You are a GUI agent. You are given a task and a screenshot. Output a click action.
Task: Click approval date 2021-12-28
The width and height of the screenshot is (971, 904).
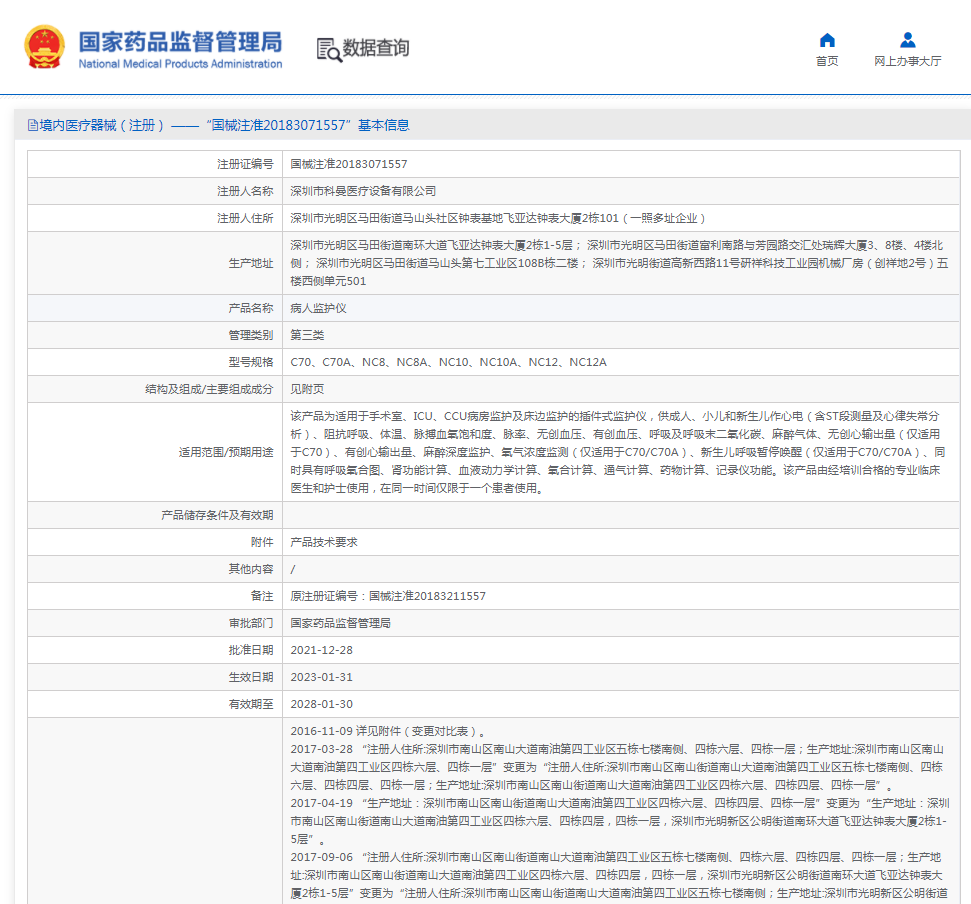(321, 650)
